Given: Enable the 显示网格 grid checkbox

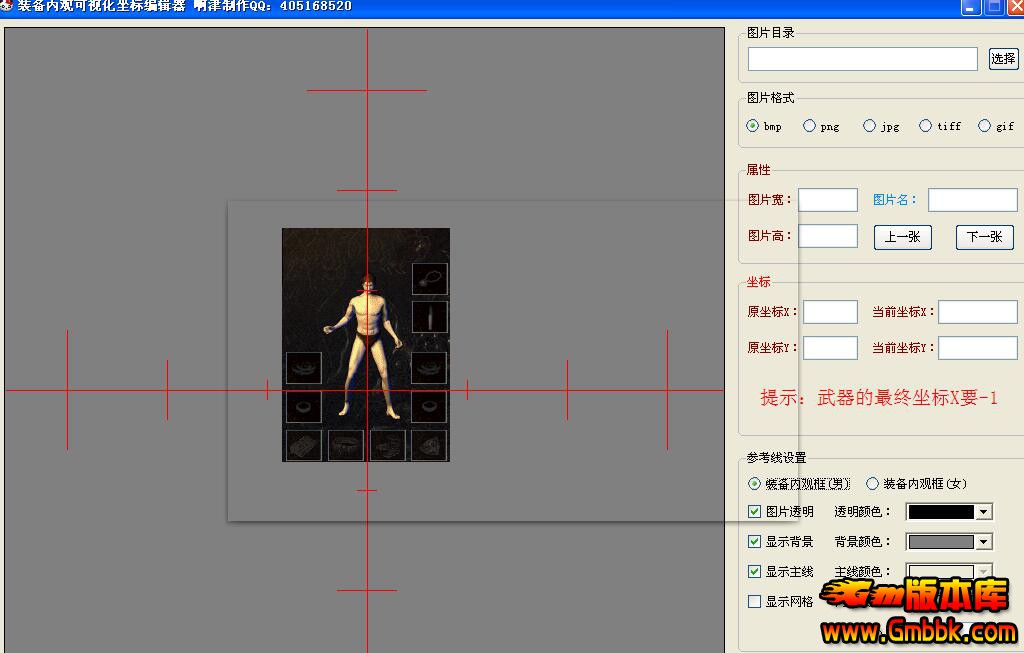Looking at the screenshot, I should (x=755, y=602).
